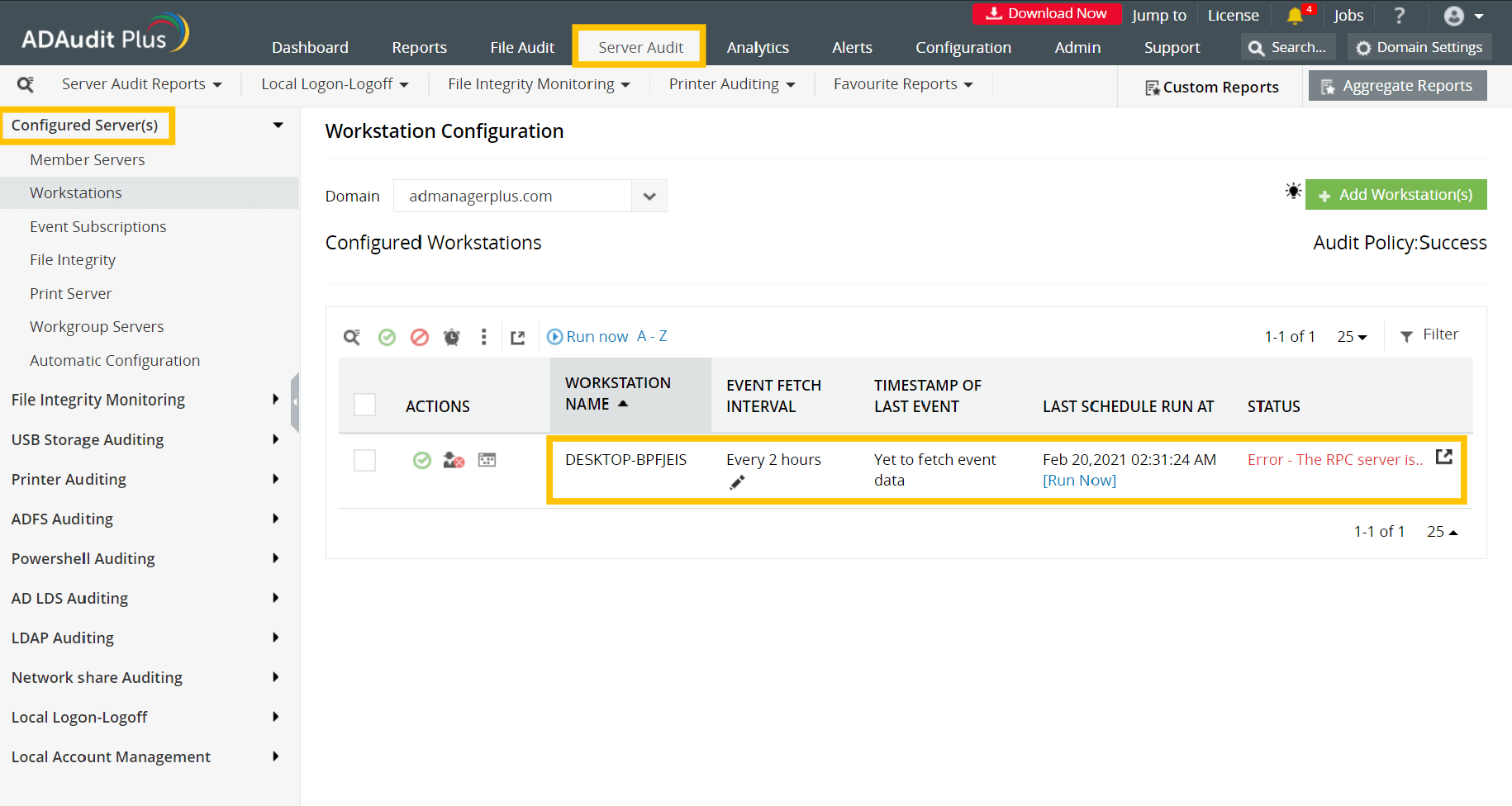Select all workstations via the header checkbox
Screen dimensions: 1512x806
pyautogui.click(x=364, y=405)
